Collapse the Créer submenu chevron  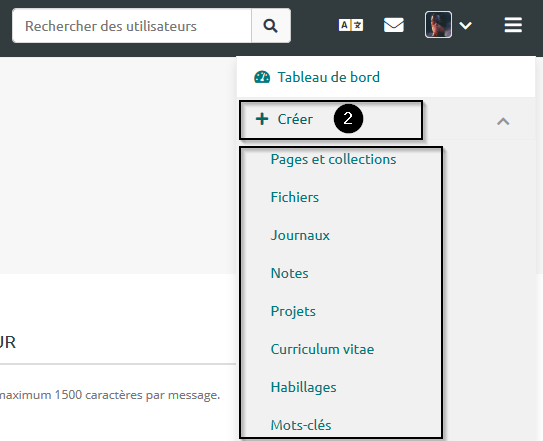503,122
